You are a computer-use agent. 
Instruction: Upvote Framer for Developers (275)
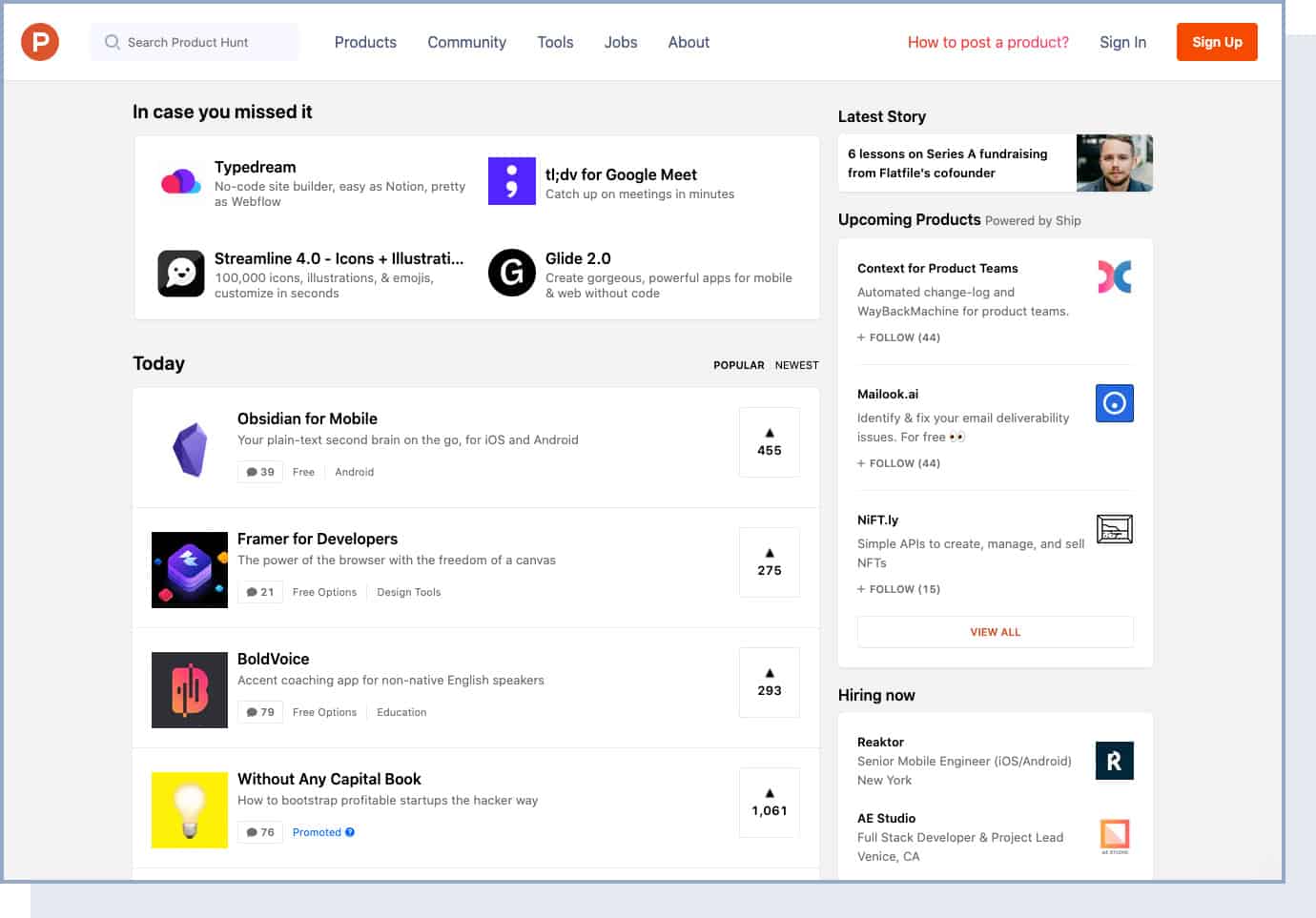(770, 562)
